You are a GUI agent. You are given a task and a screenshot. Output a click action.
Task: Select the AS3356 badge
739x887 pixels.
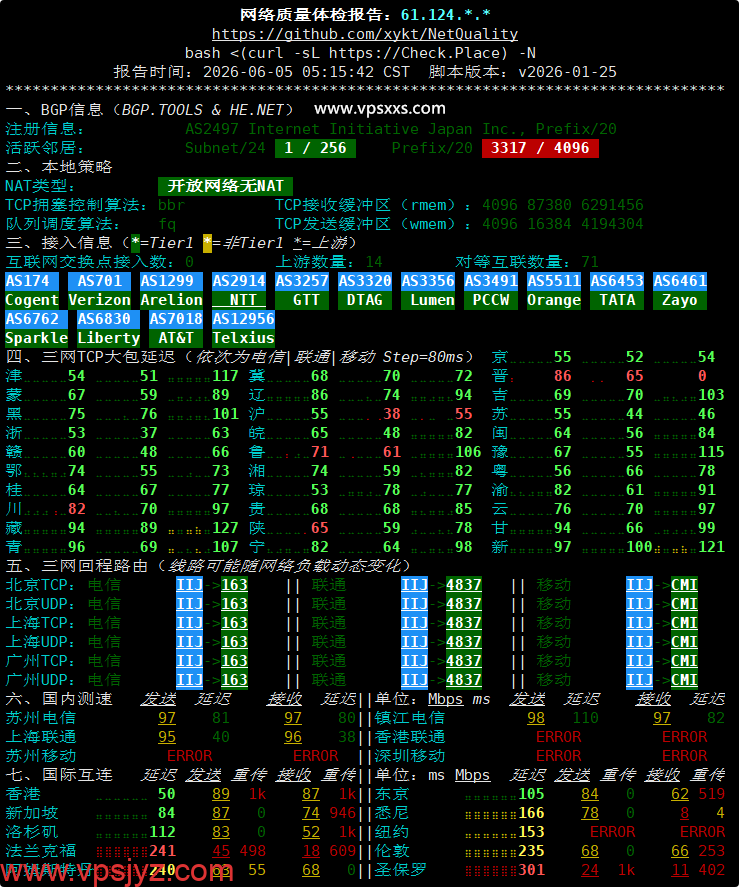tap(428, 281)
